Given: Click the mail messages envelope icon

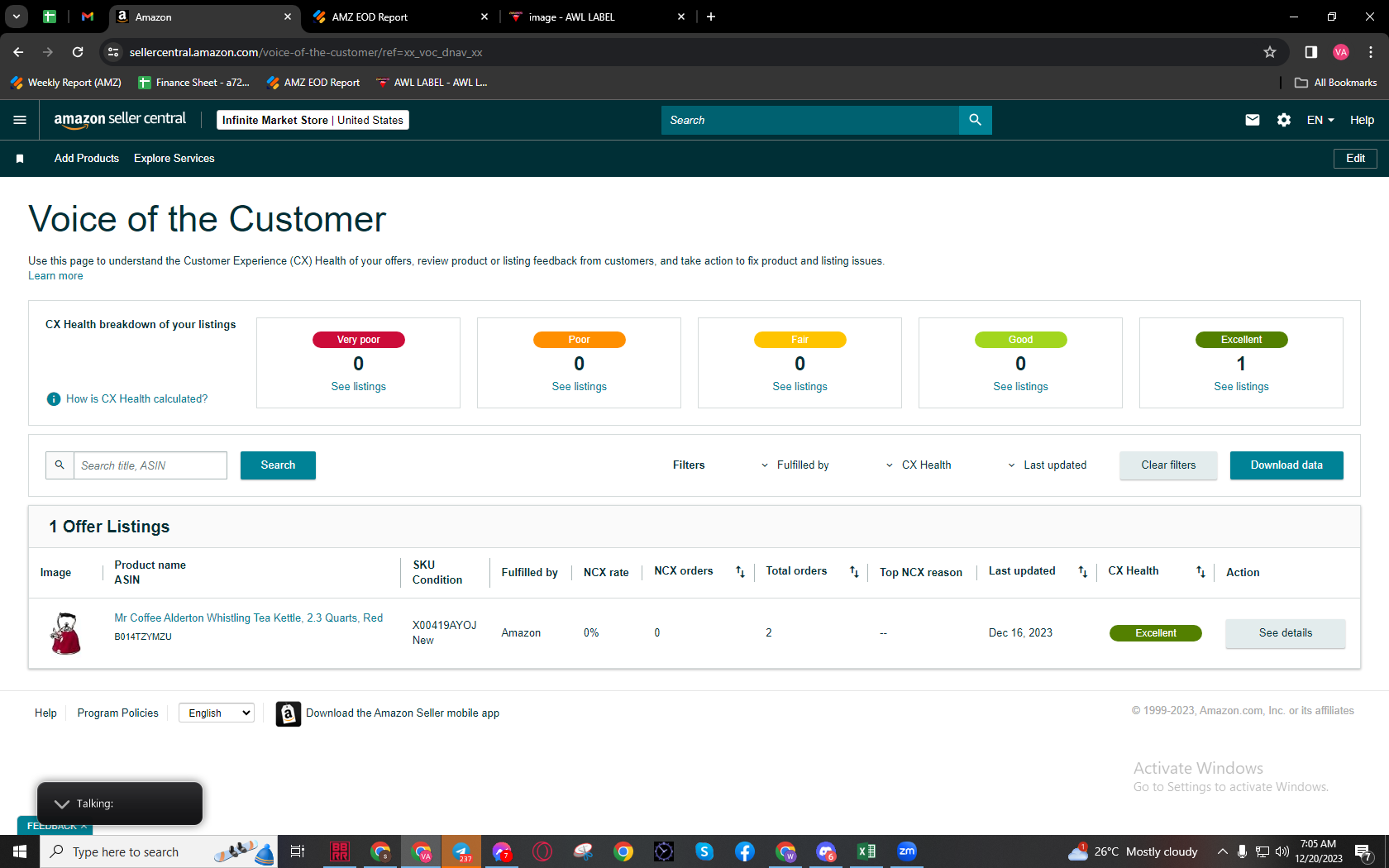Looking at the screenshot, I should (1253, 120).
